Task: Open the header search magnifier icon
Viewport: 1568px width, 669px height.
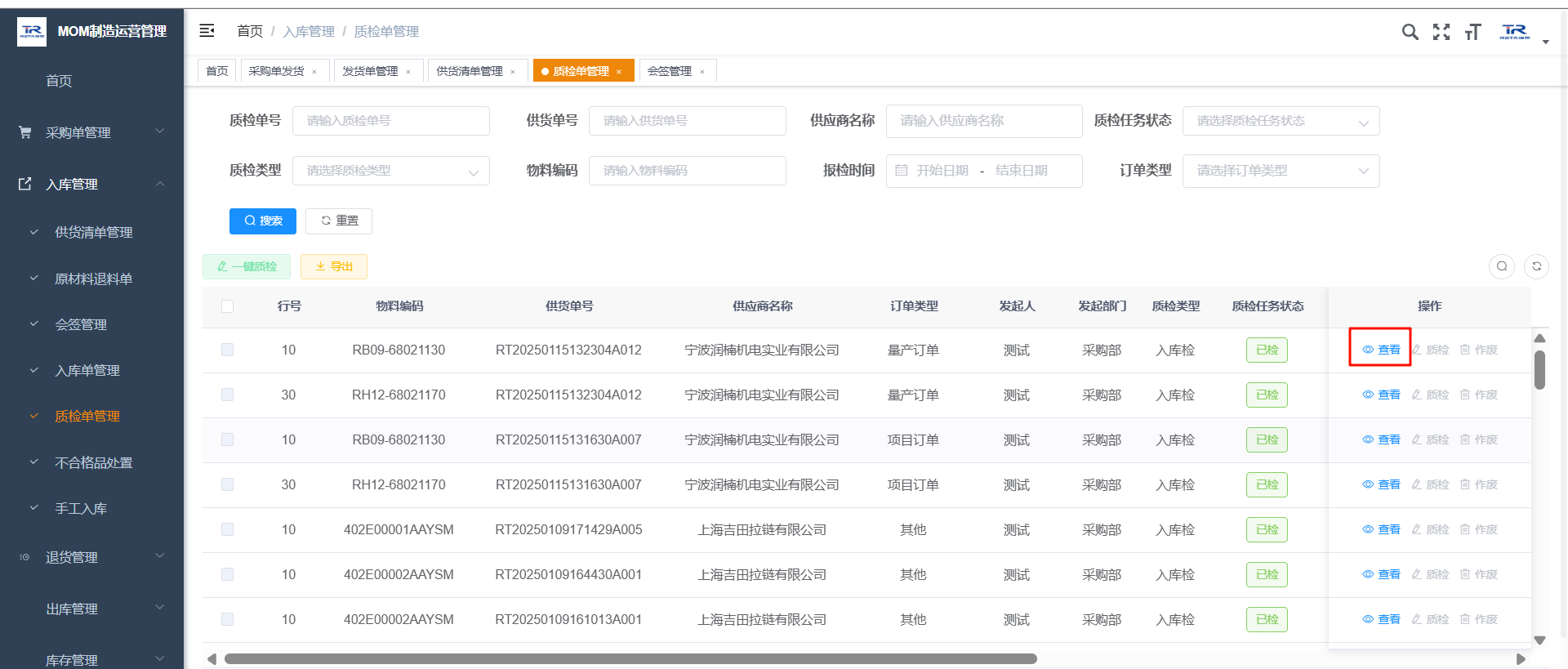Action: point(1410,32)
